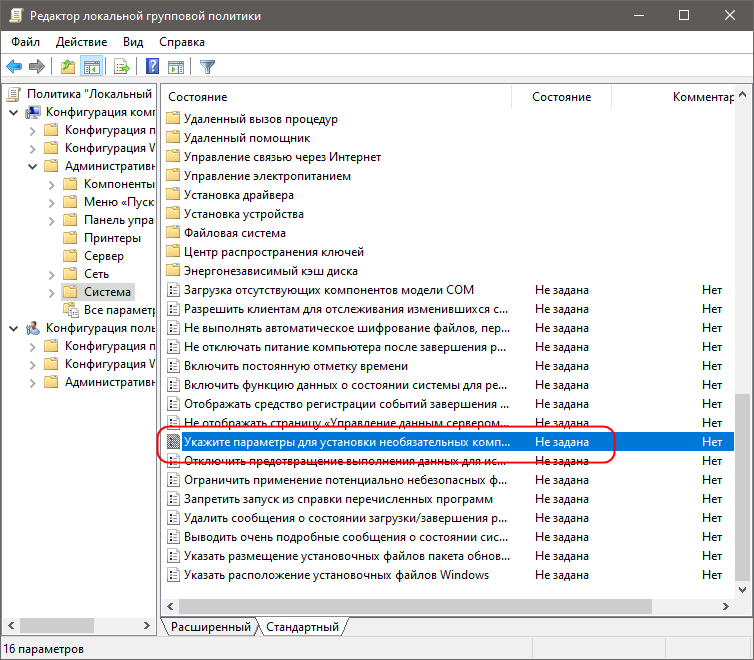
Task: Click the Filter funnel icon
Action: pos(207,66)
